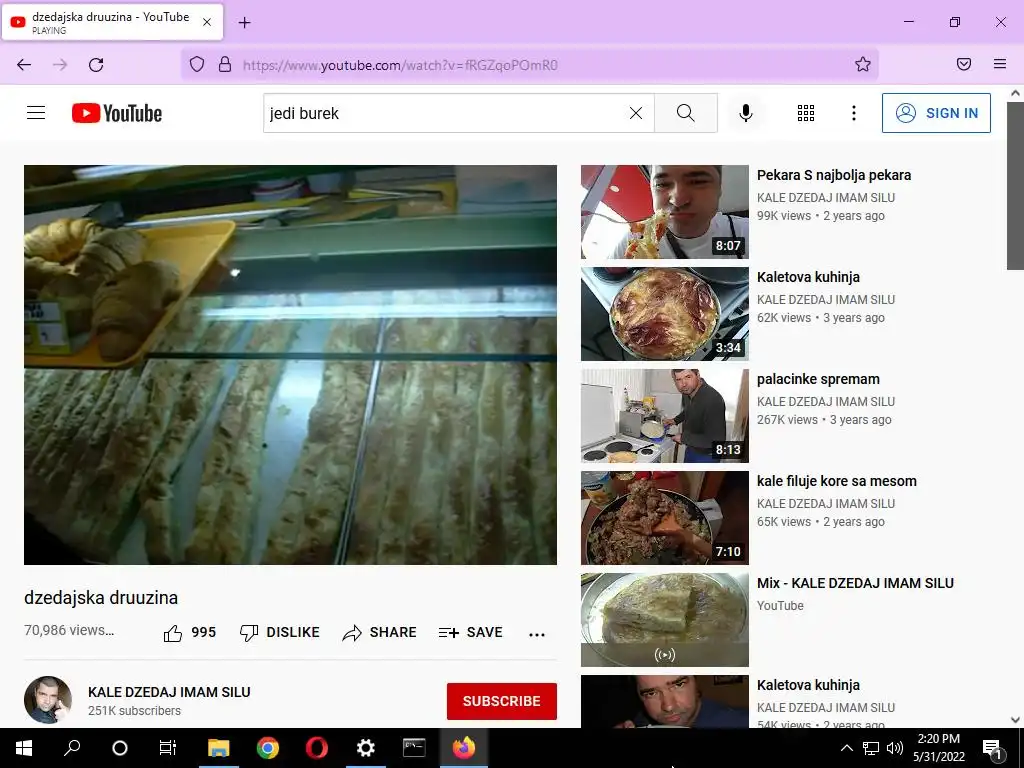Start voice search with the microphone
1024x768 pixels.
tap(745, 113)
